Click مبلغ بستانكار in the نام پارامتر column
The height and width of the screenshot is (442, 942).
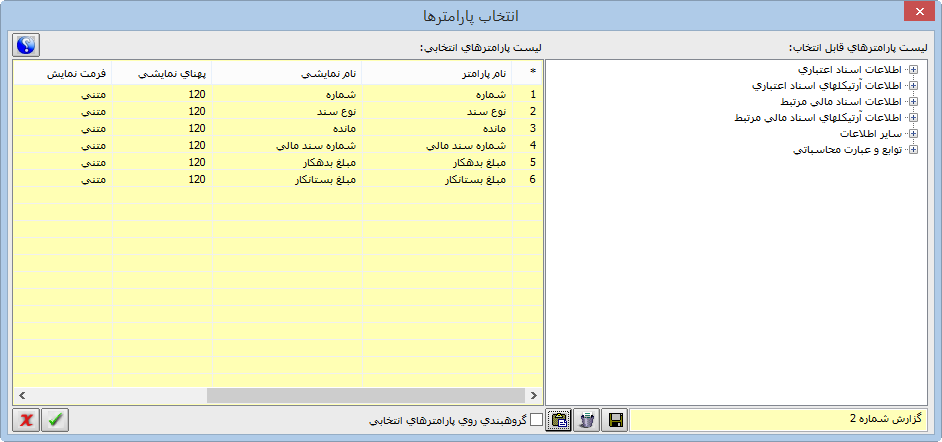pos(437,178)
